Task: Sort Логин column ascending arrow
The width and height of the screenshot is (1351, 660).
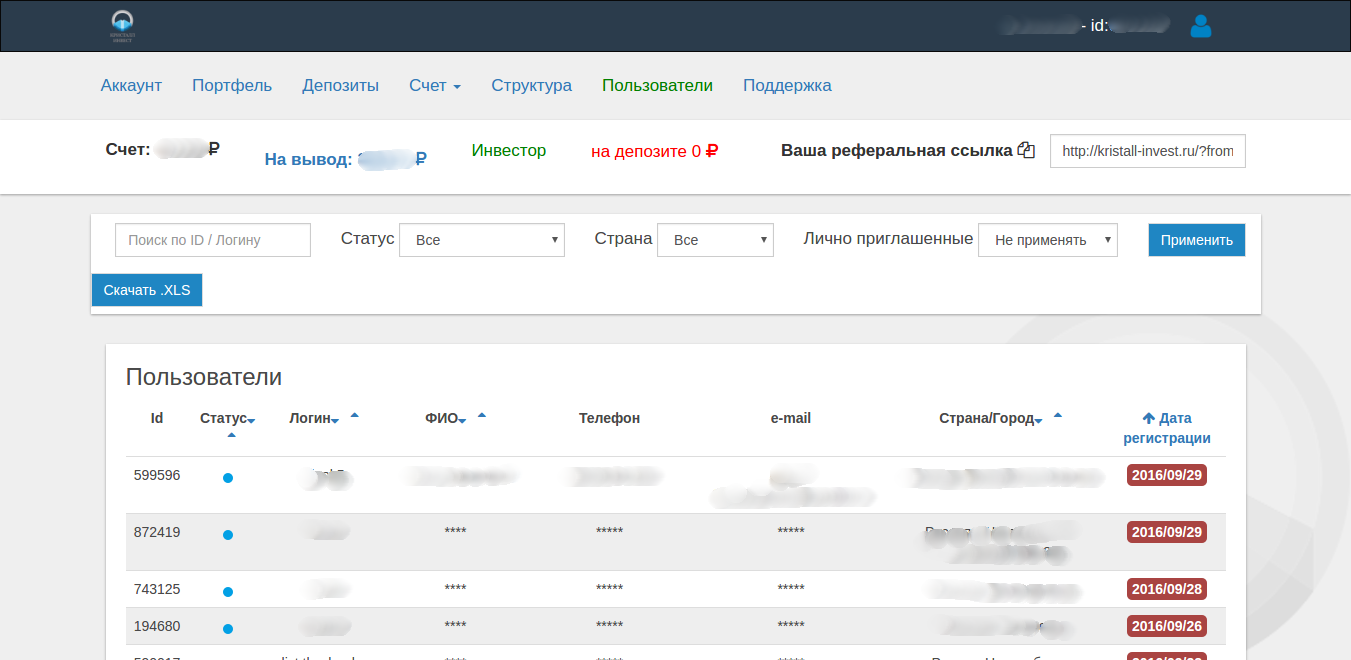Action: pos(354,414)
